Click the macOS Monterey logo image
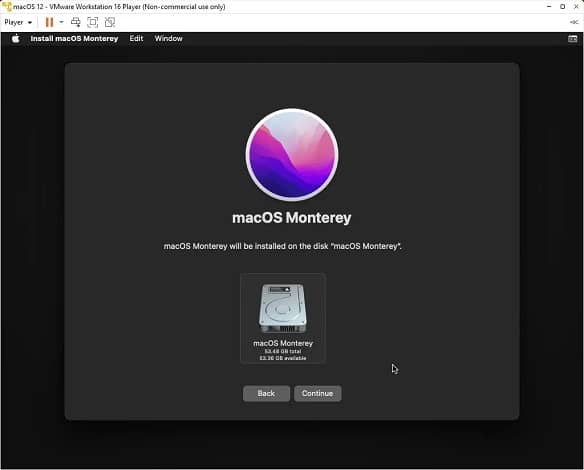 click(x=292, y=155)
